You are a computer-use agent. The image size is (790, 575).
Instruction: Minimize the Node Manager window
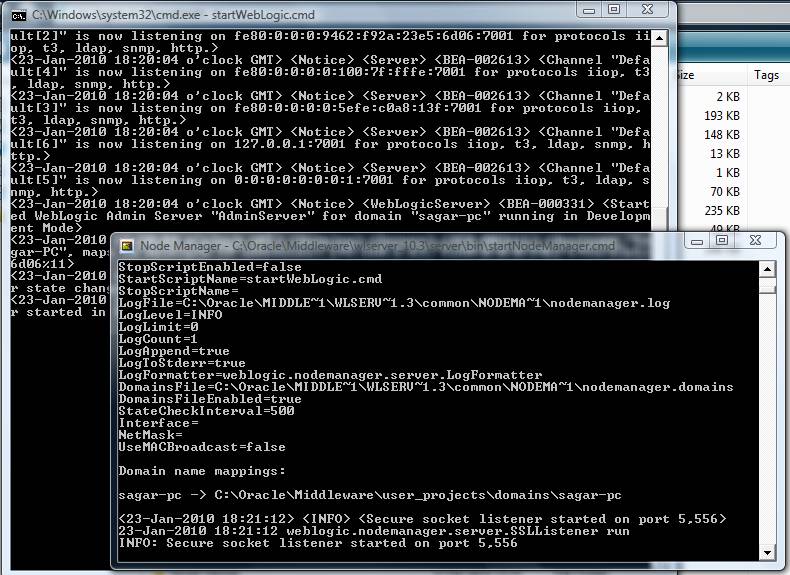coord(697,241)
